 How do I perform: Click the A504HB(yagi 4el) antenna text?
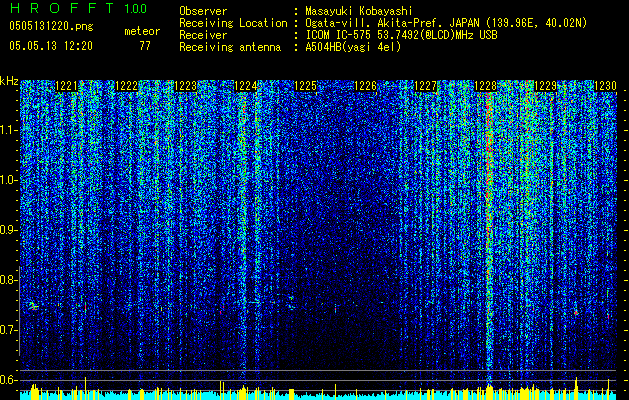click(353, 47)
